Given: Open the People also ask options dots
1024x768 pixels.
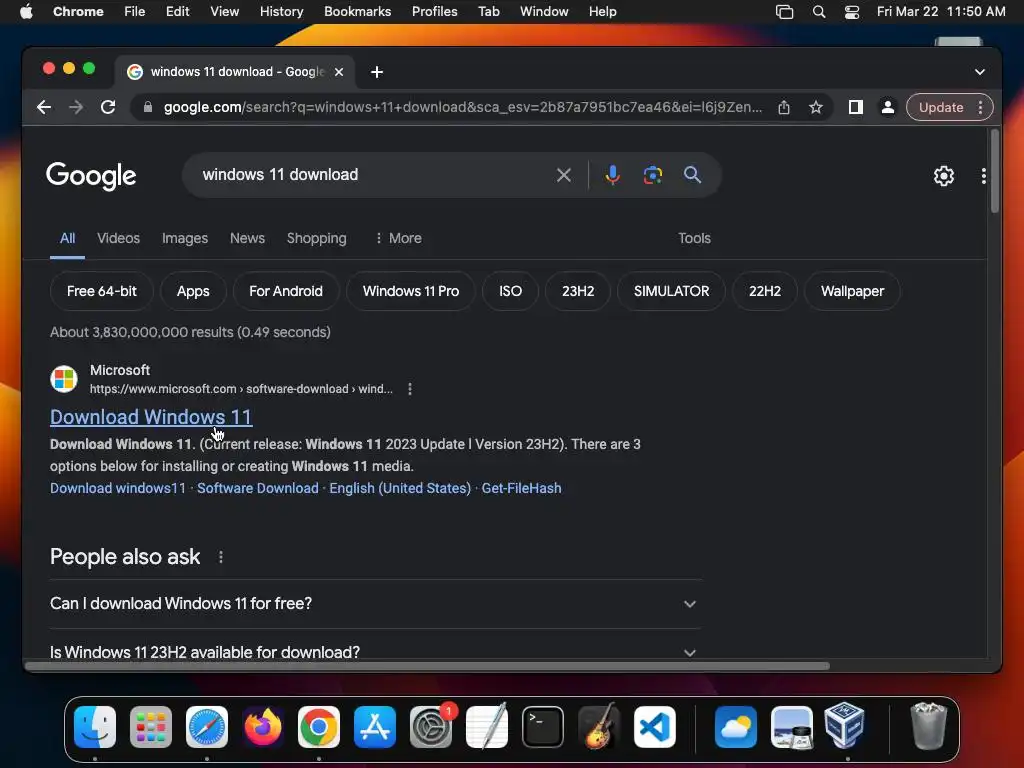Looking at the screenshot, I should tap(221, 557).
